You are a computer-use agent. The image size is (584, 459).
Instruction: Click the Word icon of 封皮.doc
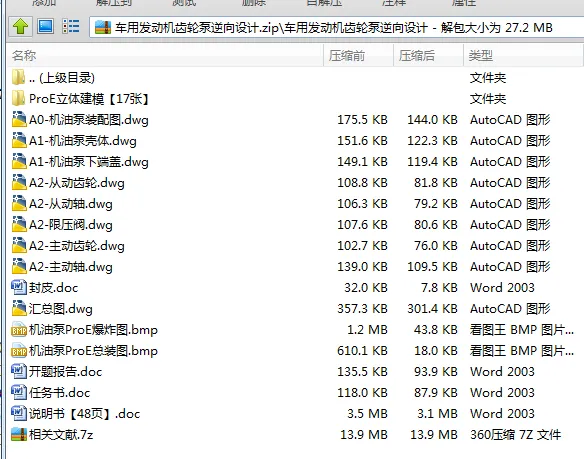(19, 287)
